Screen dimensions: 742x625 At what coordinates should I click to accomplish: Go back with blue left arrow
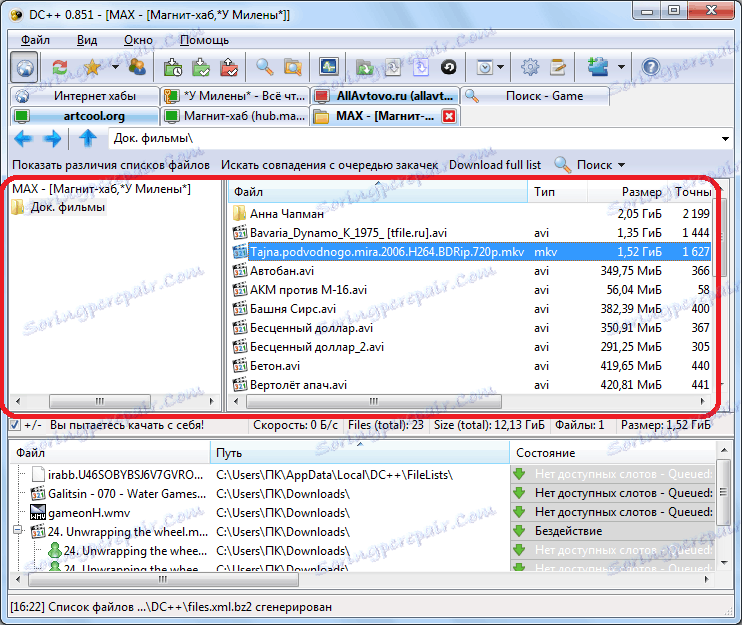pos(23,139)
